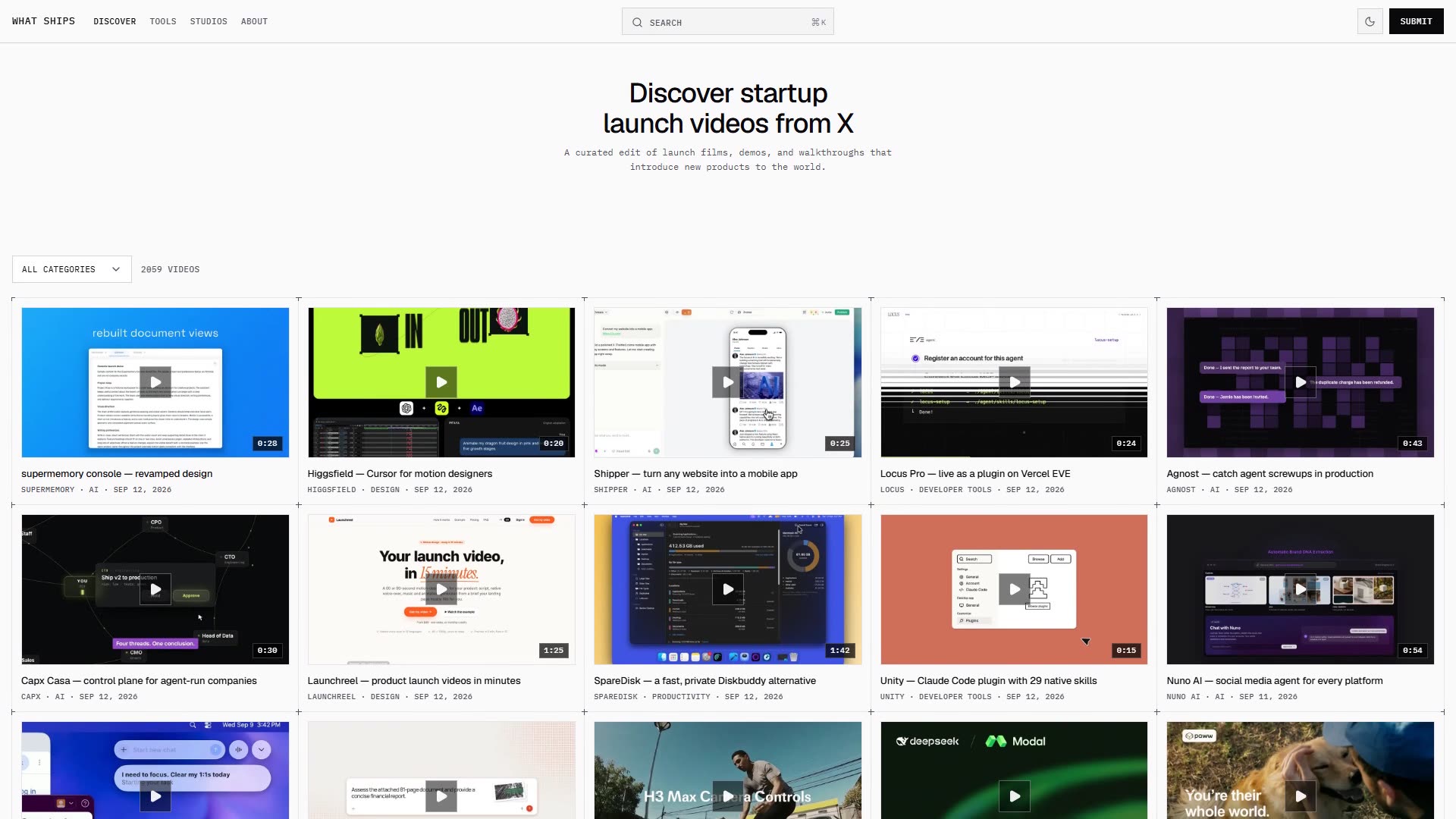The image size is (1456, 819).
Task: Click metadata 'NUNO AI · AI · SEP 11, 2026'
Action: pos(1232,697)
